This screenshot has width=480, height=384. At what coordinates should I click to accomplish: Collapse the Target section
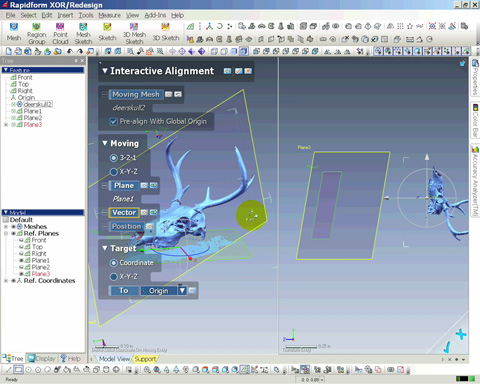(x=105, y=248)
